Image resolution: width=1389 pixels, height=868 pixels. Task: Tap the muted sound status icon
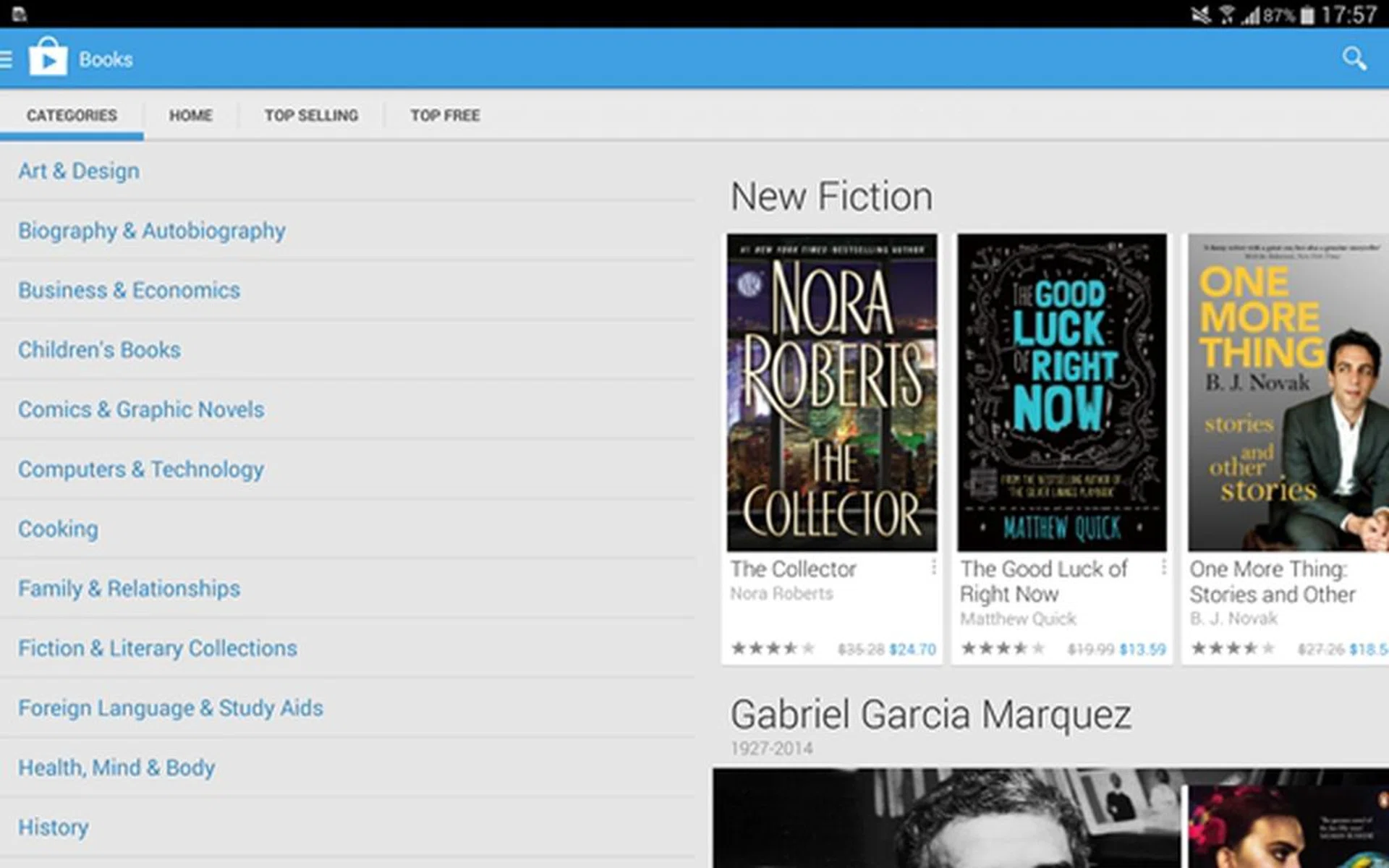1201,15
